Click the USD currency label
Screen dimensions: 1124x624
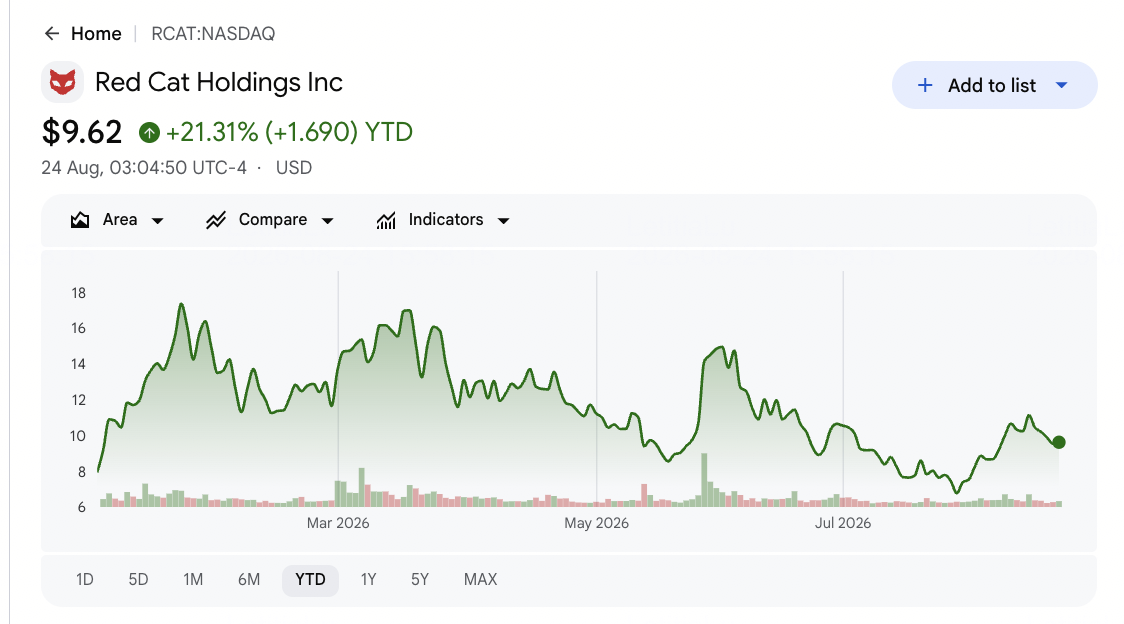click(294, 168)
